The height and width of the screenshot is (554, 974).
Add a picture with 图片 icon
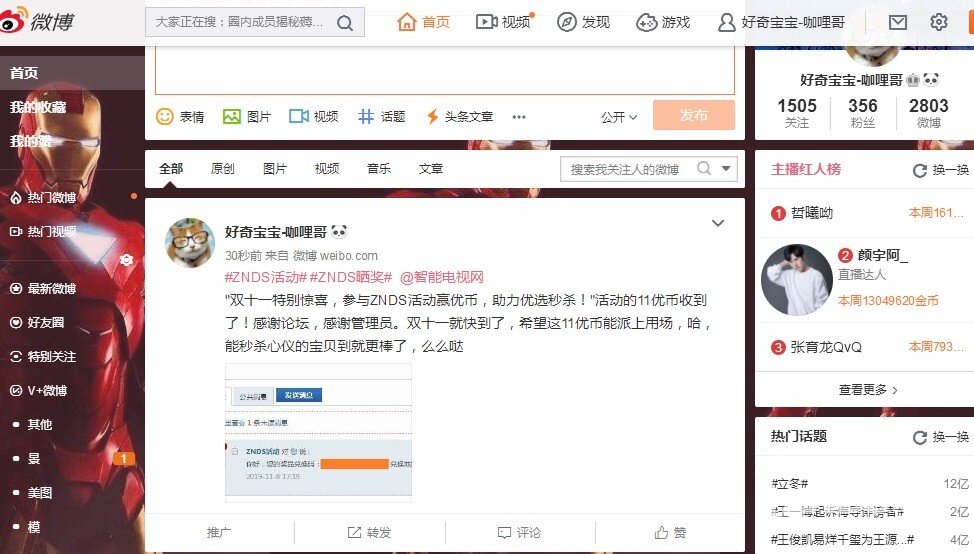pos(232,116)
